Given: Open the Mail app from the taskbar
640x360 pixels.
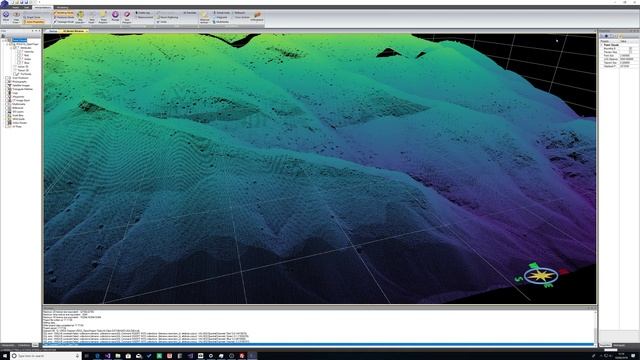Looking at the screenshot, I should (x=138, y=356).
